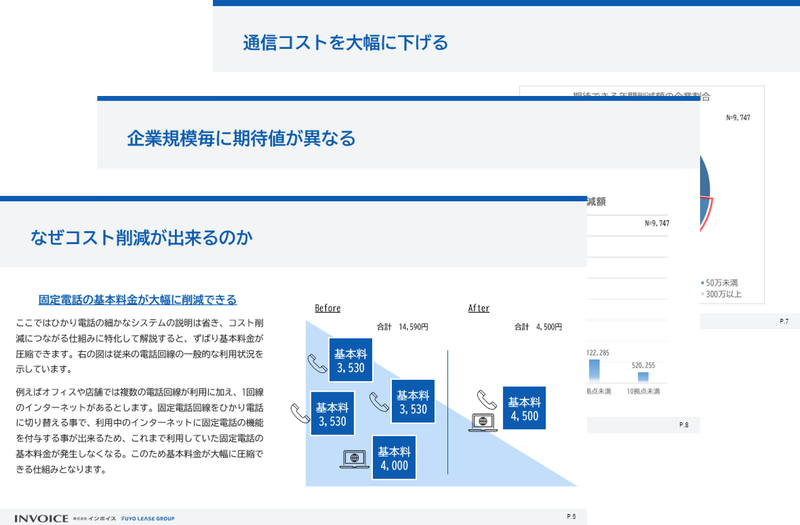Click the phone icon beside the 基本料 4,500 box

pyautogui.click(x=487, y=400)
